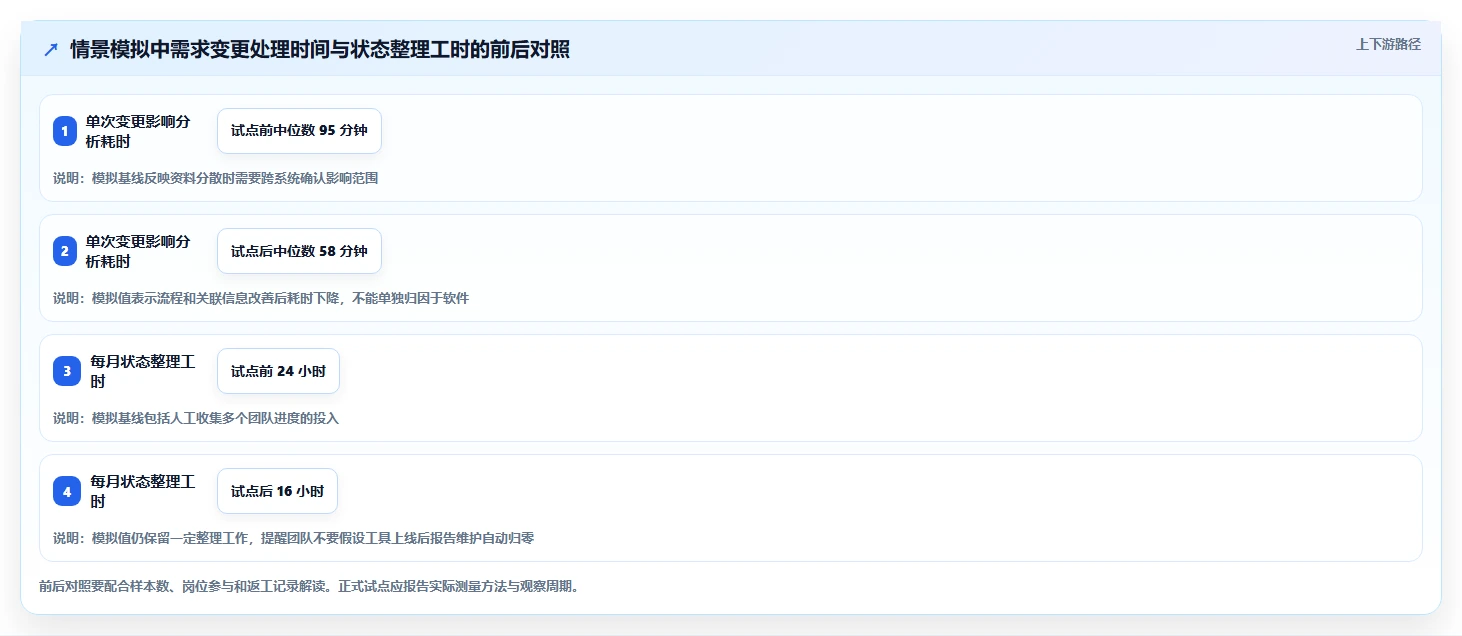Click the step 3 number badge
This screenshot has width=1462, height=636.
pyautogui.click(x=67, y=371)
